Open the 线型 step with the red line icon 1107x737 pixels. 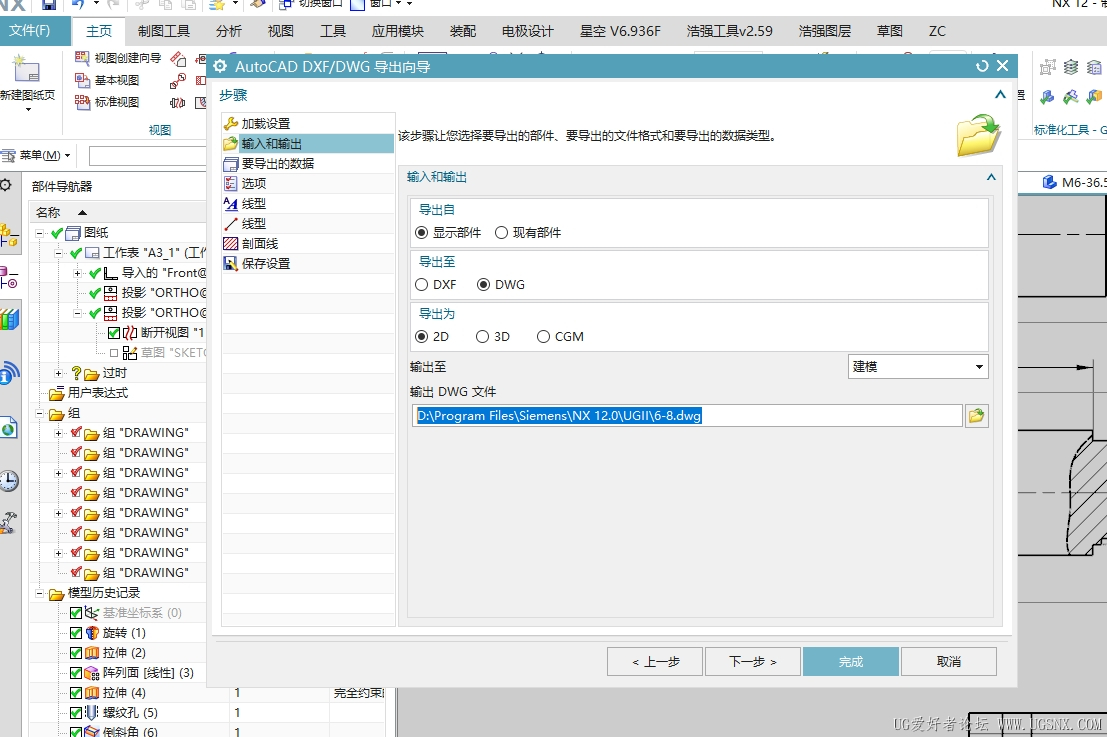coord(308,224)
